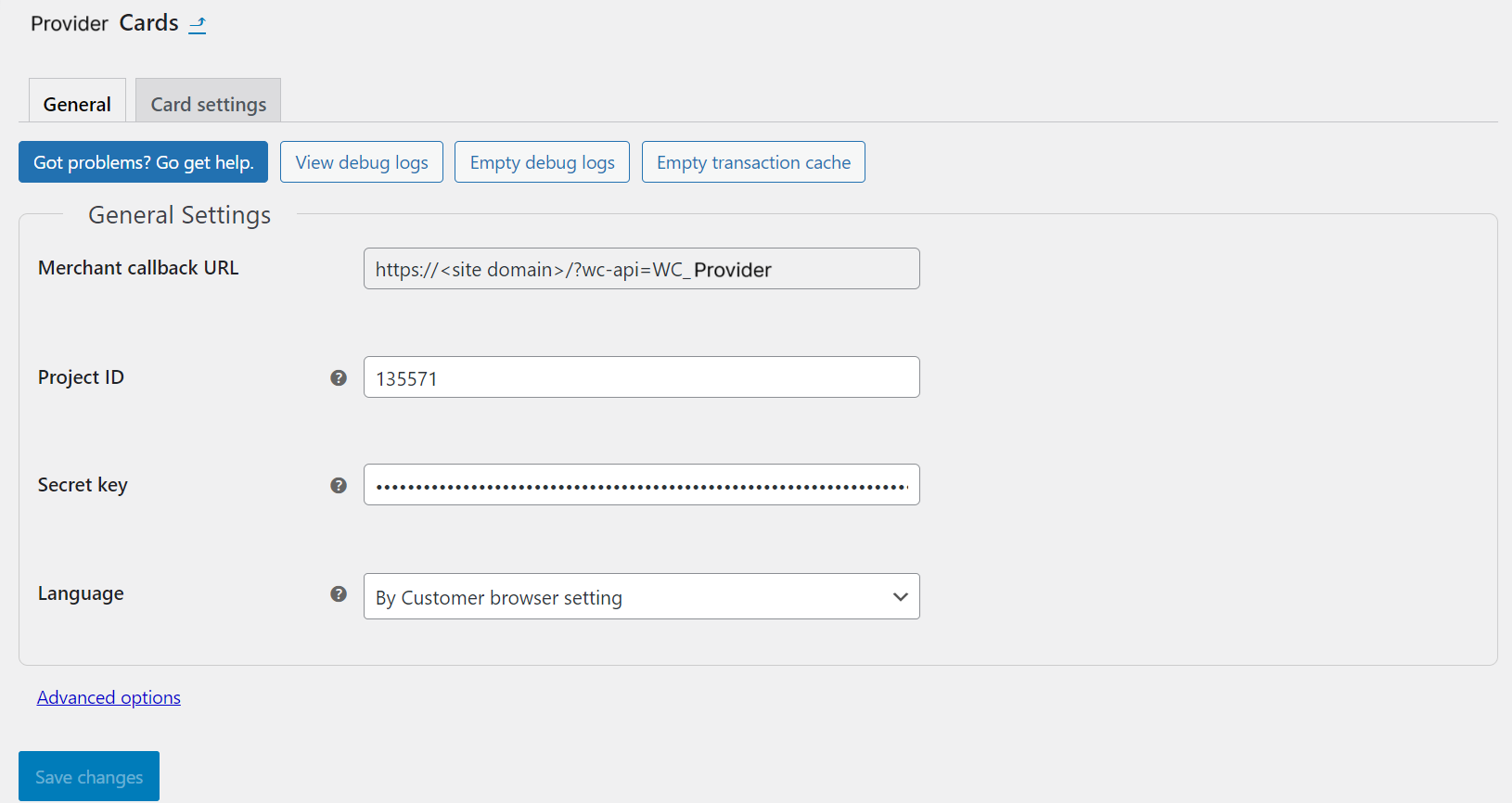The height and width of the screenshot is (803, 1512).
Task: Open the Card settings tab
Action: click(x=208, y=102)
